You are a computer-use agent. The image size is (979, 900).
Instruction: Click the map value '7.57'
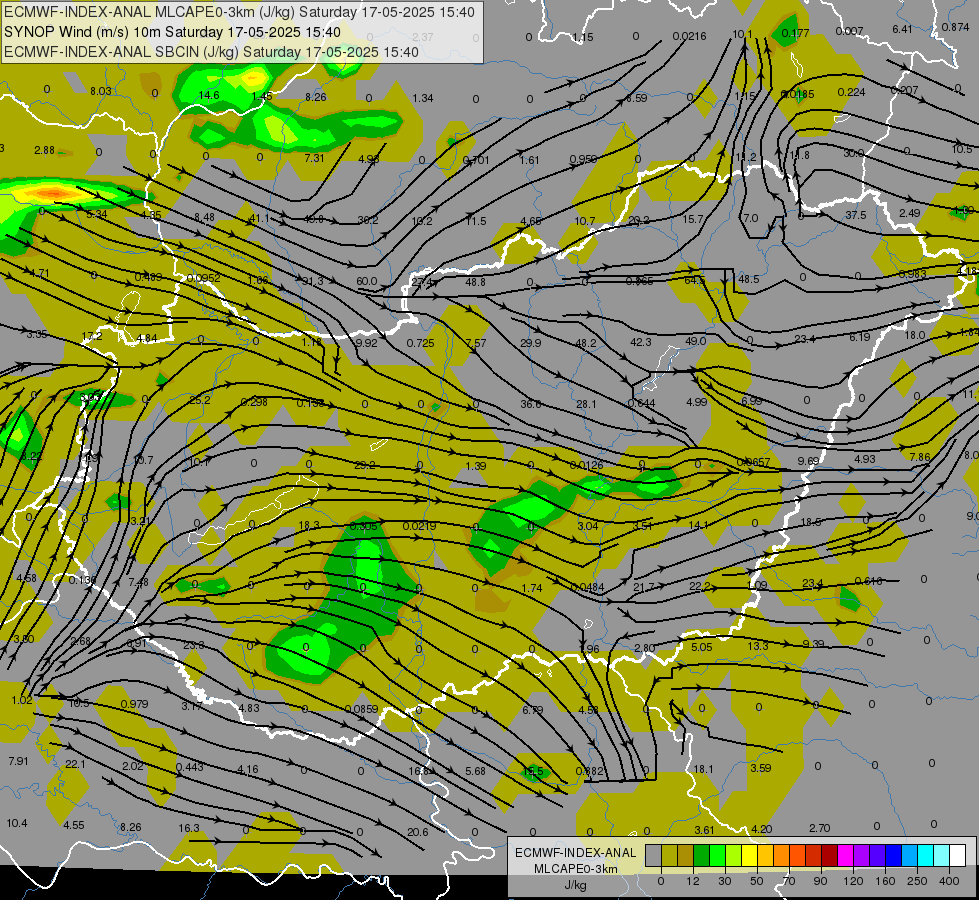click(x=476, y=343)
